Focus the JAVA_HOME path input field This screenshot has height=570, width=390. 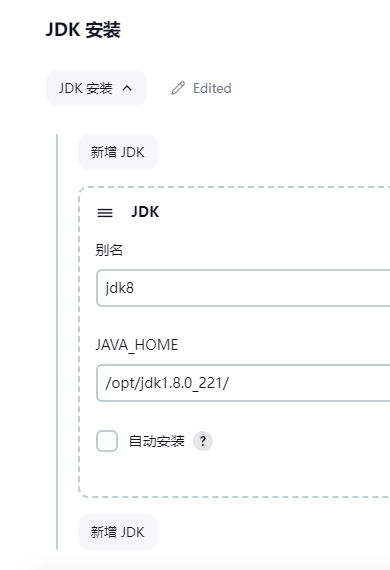[x=243, y=383]
